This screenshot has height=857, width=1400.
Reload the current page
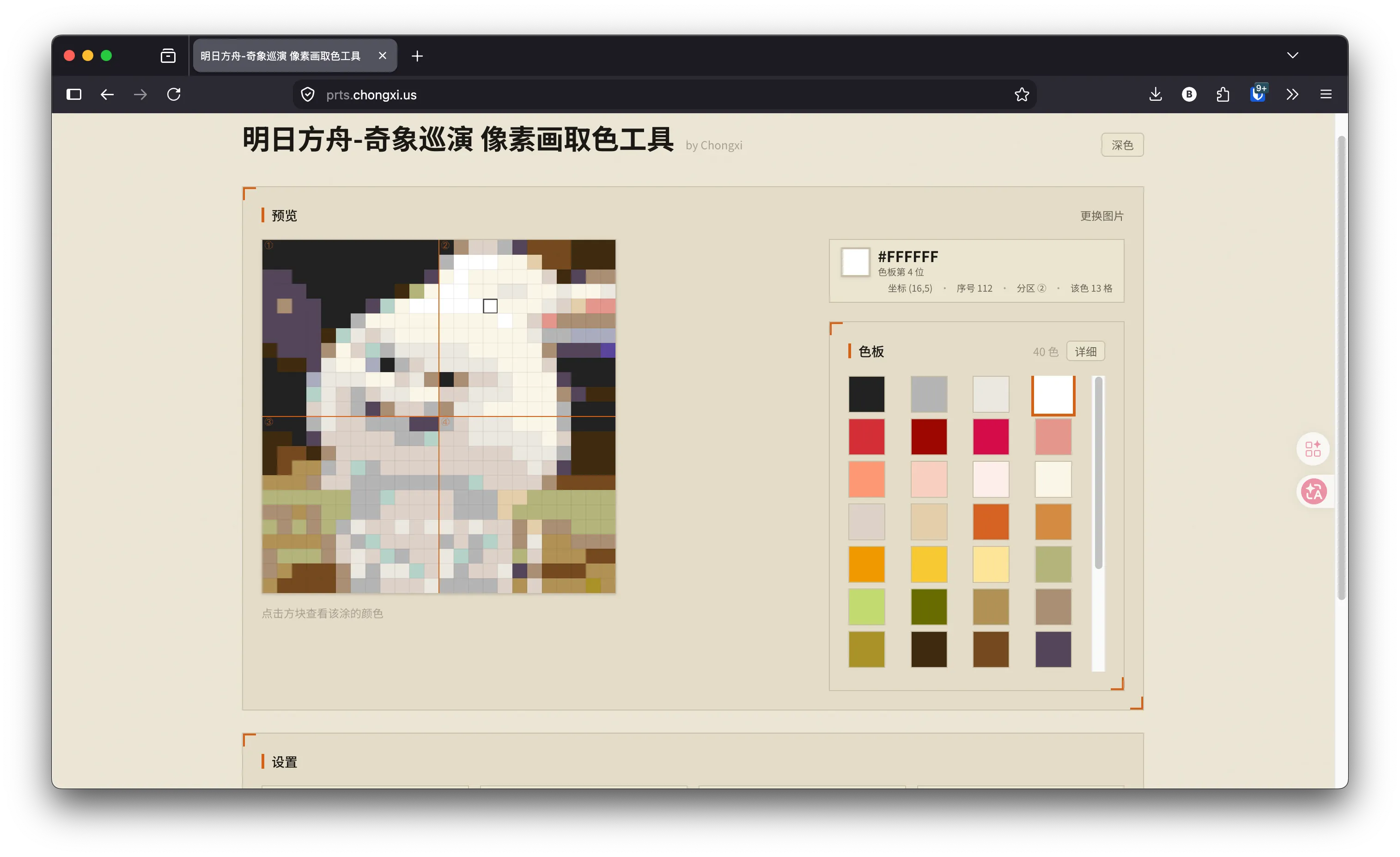(x=174, y=94)
